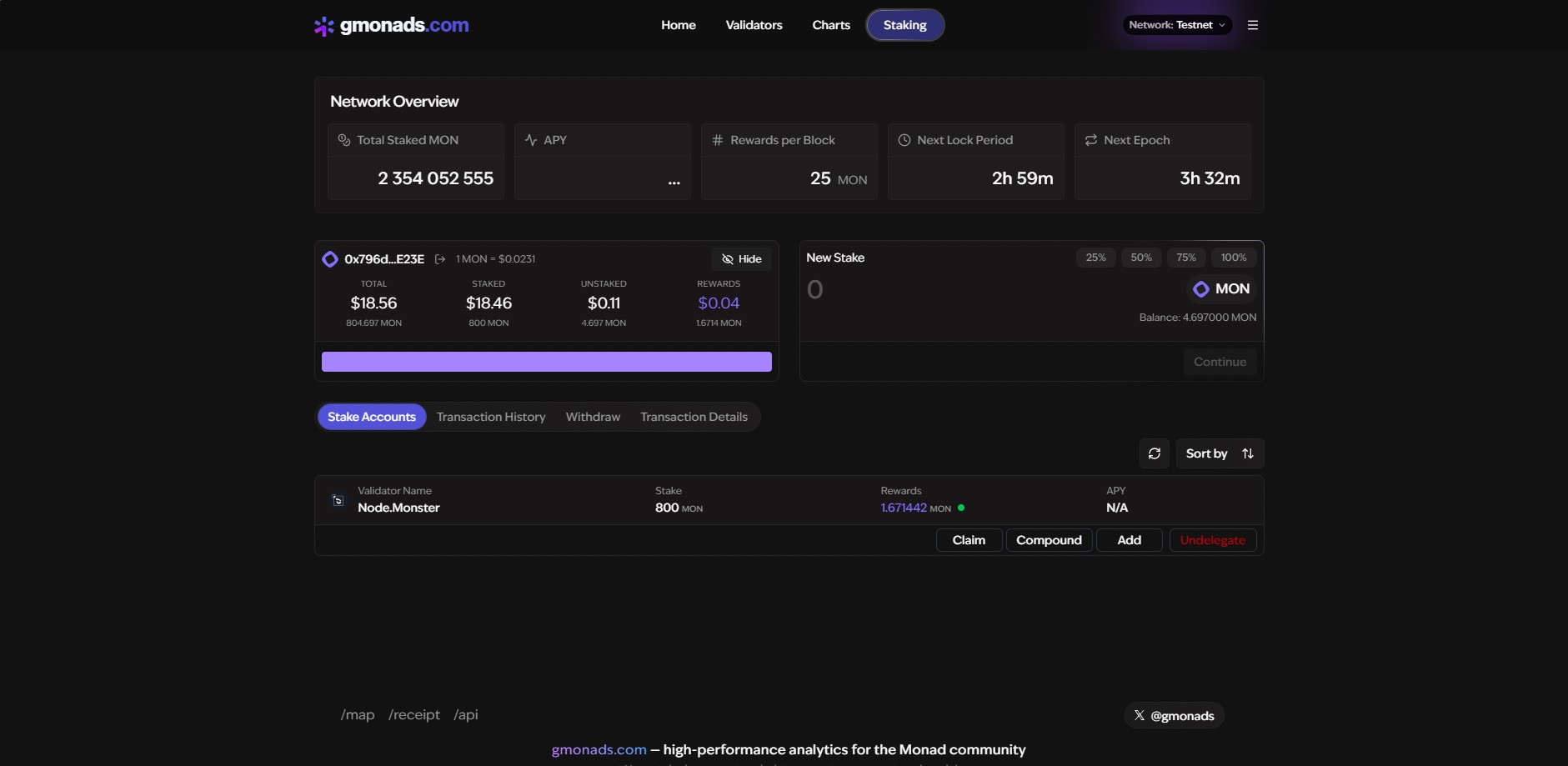The height and width of the screenshot is (766, 1568).
Task: Open the Network Testnet selector
Action: pos(1176,24)
